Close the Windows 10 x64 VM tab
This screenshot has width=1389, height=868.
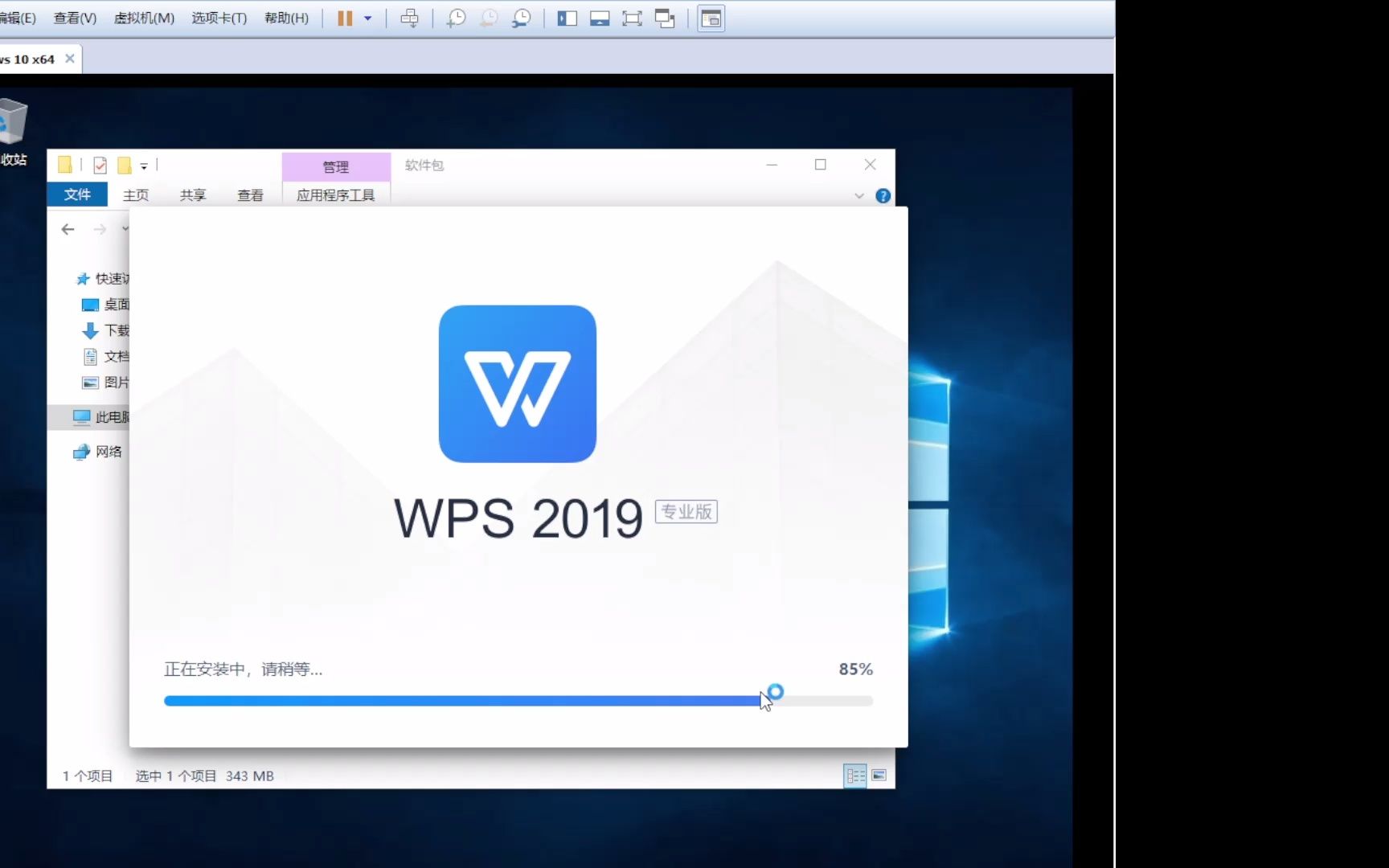(x=69, y=58)
